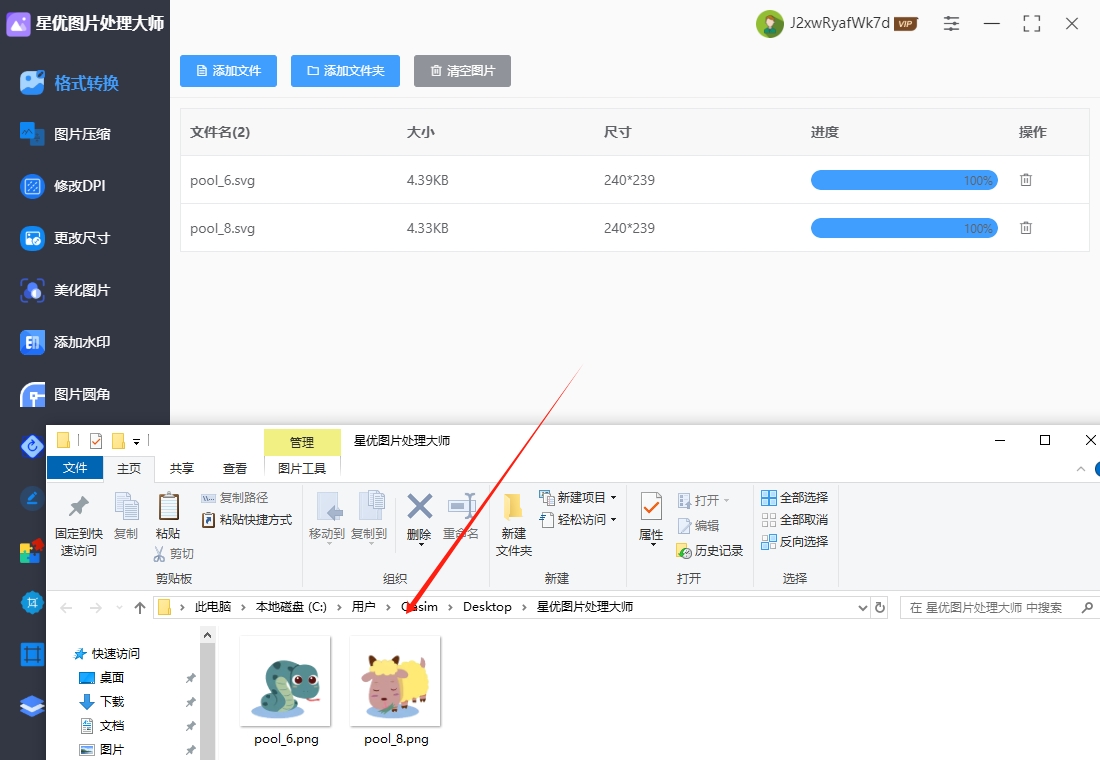
Task: Click the navigation pane scroll-up arrow
Action: point(207,635)
